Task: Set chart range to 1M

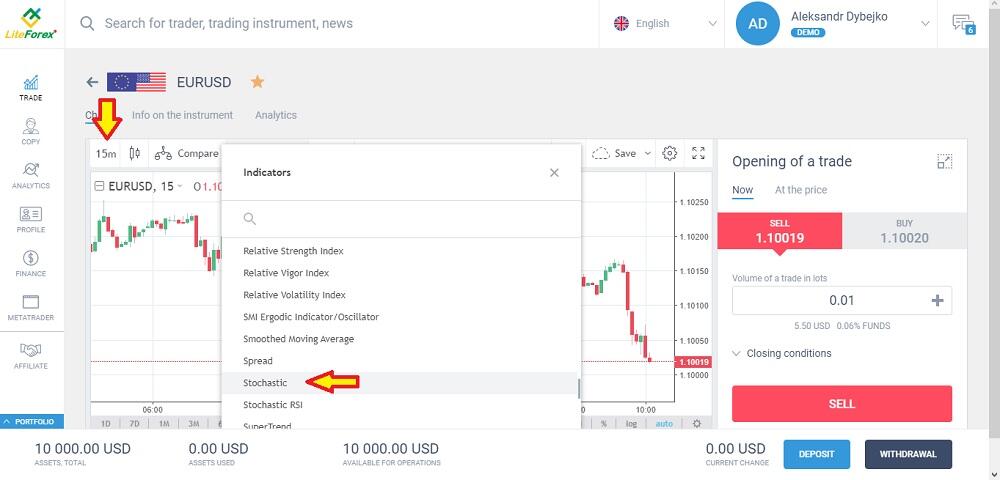Action: point(163,424)
